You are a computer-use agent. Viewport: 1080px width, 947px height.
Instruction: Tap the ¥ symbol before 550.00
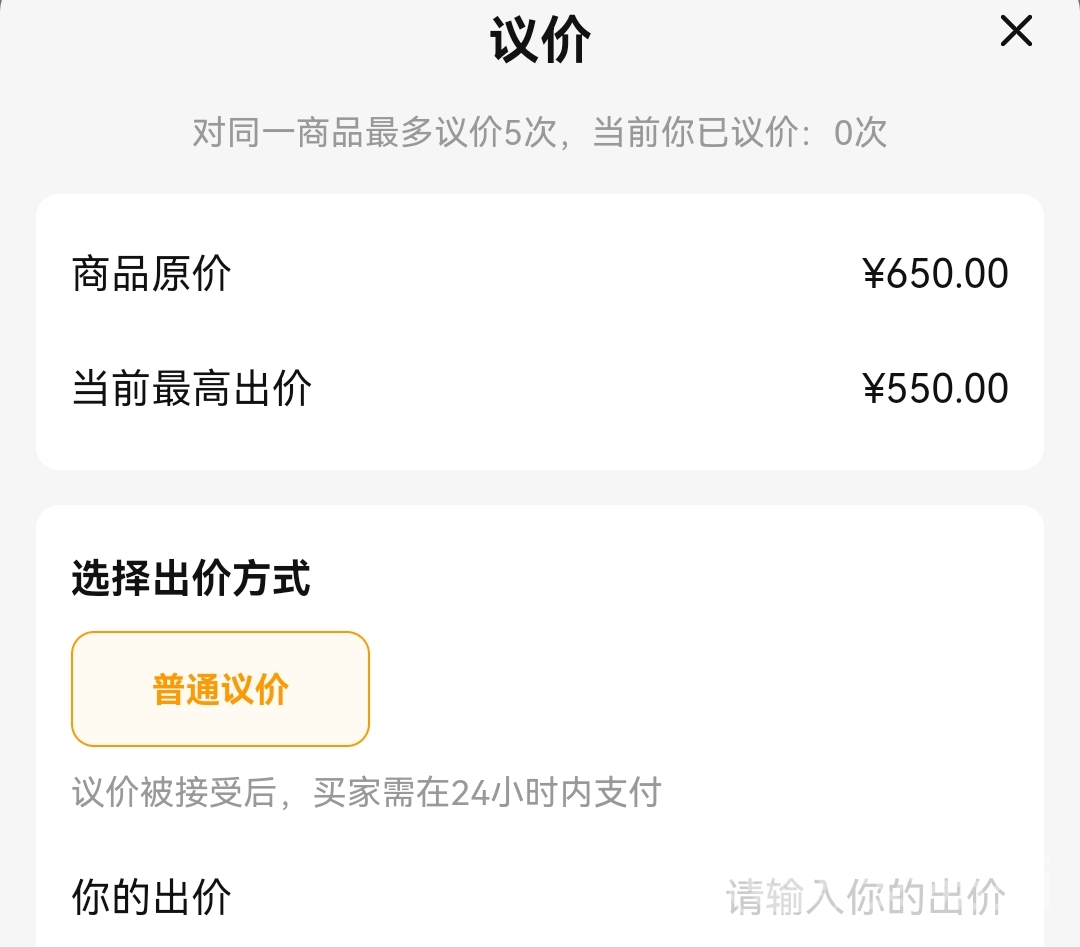pyautogui.click(x=873, y=389)
